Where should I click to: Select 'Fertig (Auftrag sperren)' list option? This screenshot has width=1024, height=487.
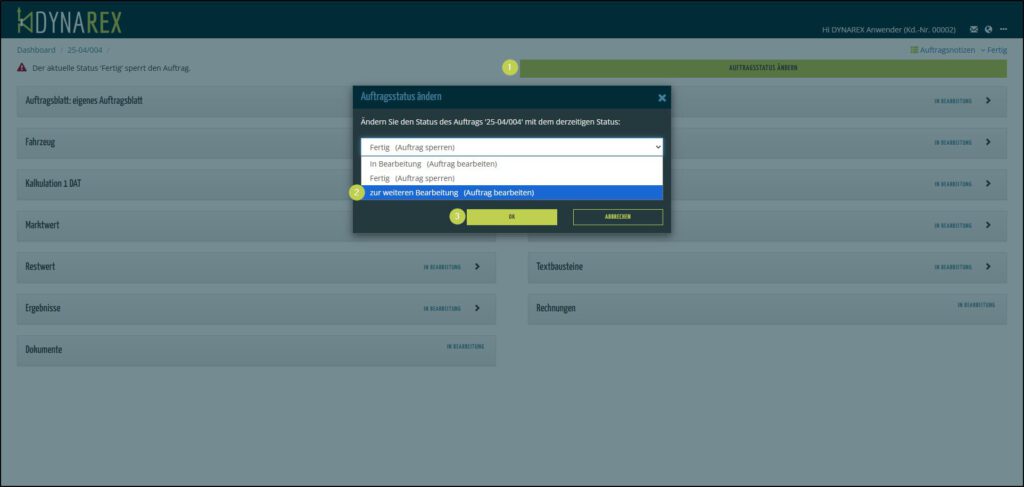(x=412, y=178)
